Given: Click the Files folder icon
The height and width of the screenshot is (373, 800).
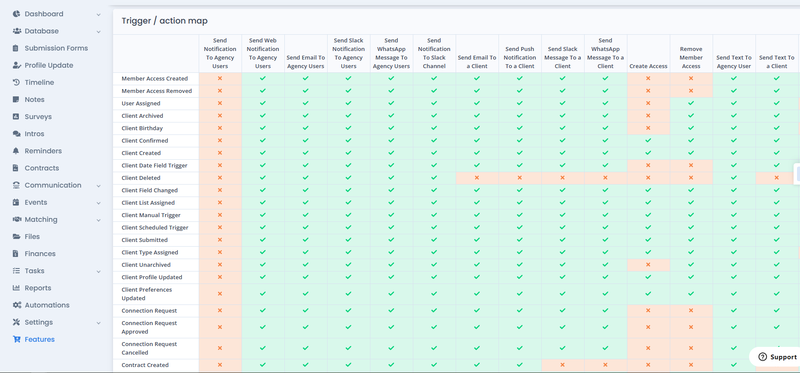Looking at the screenshot, I should [16, 237].
